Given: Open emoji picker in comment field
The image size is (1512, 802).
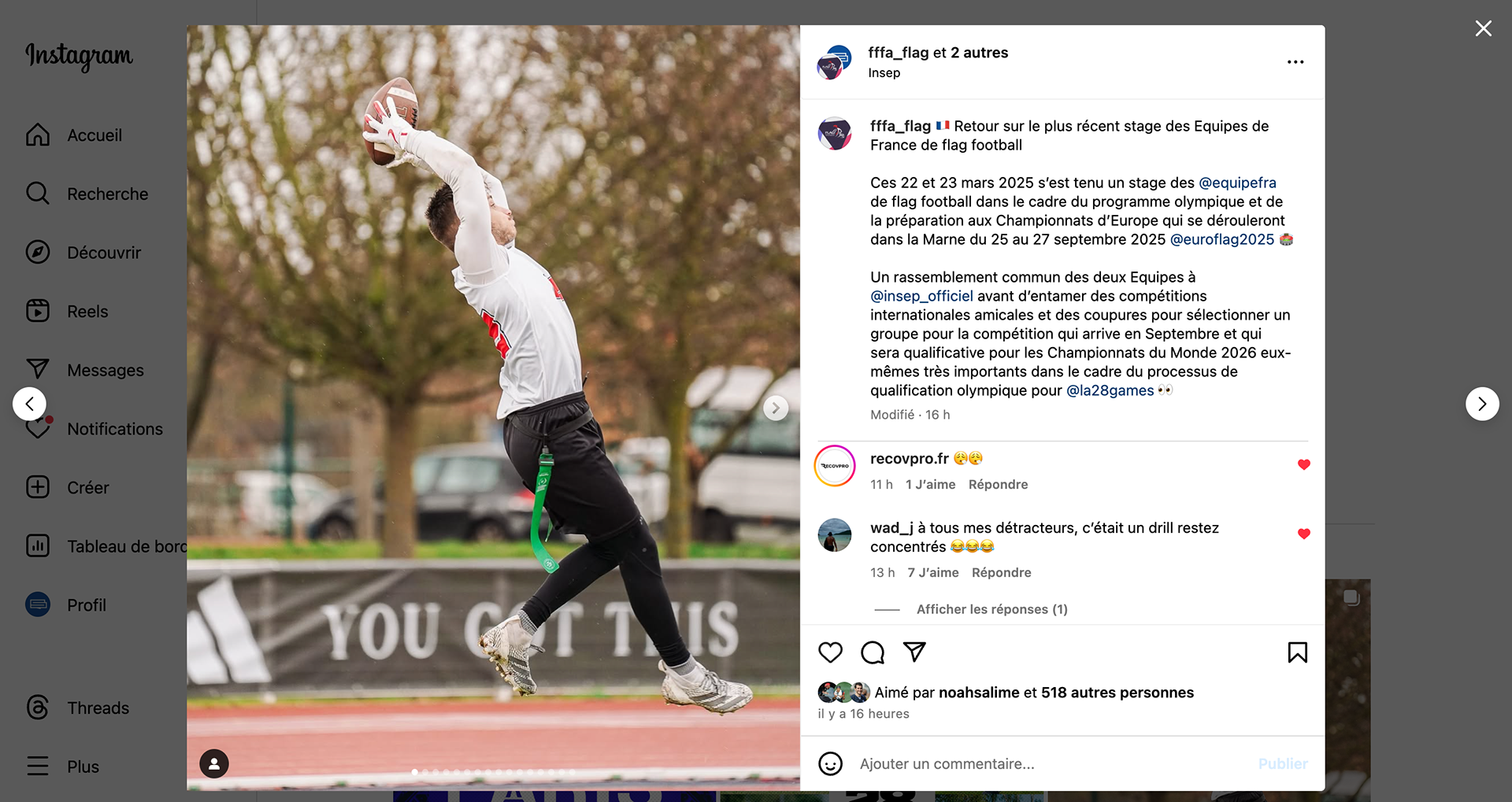Looking at the screenshot, I should (x=830, y=763).
